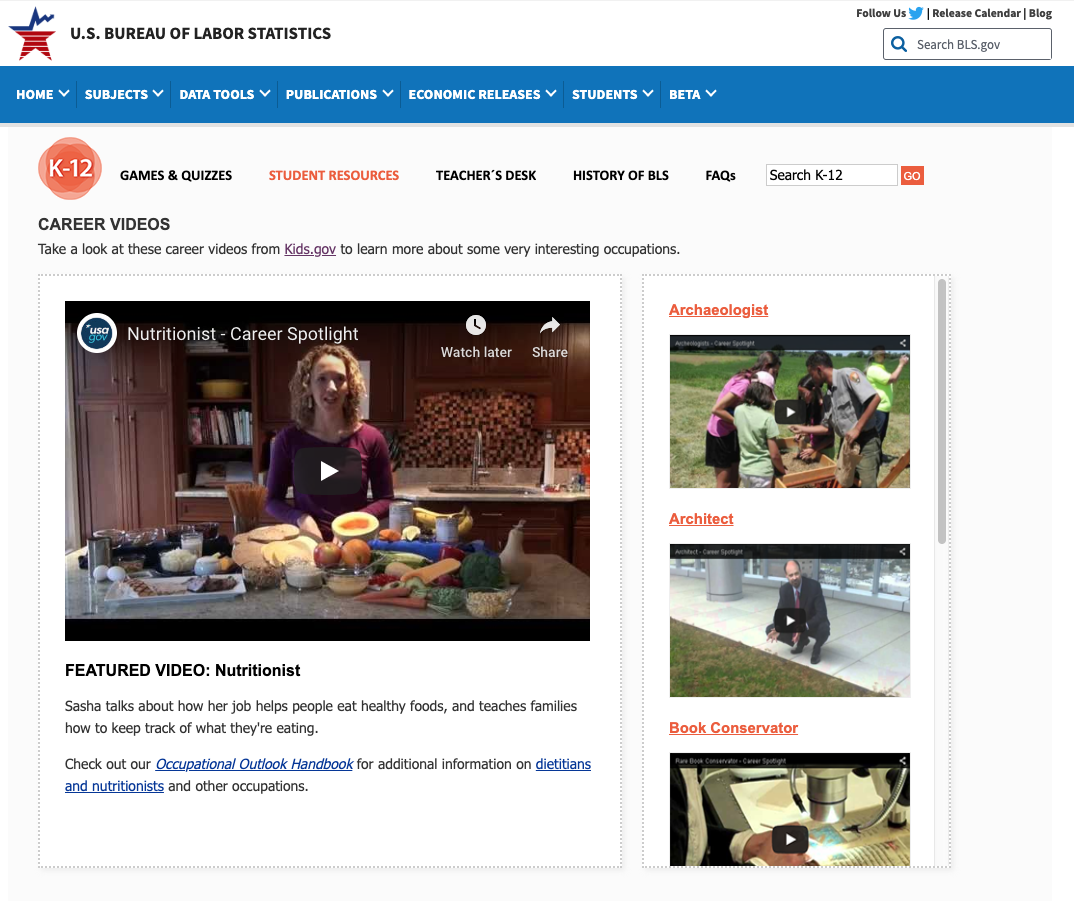Switch to Games & Quizzes section
Image resolution: width=1074 pixels, height=901 pixels.
click(176, 175)
